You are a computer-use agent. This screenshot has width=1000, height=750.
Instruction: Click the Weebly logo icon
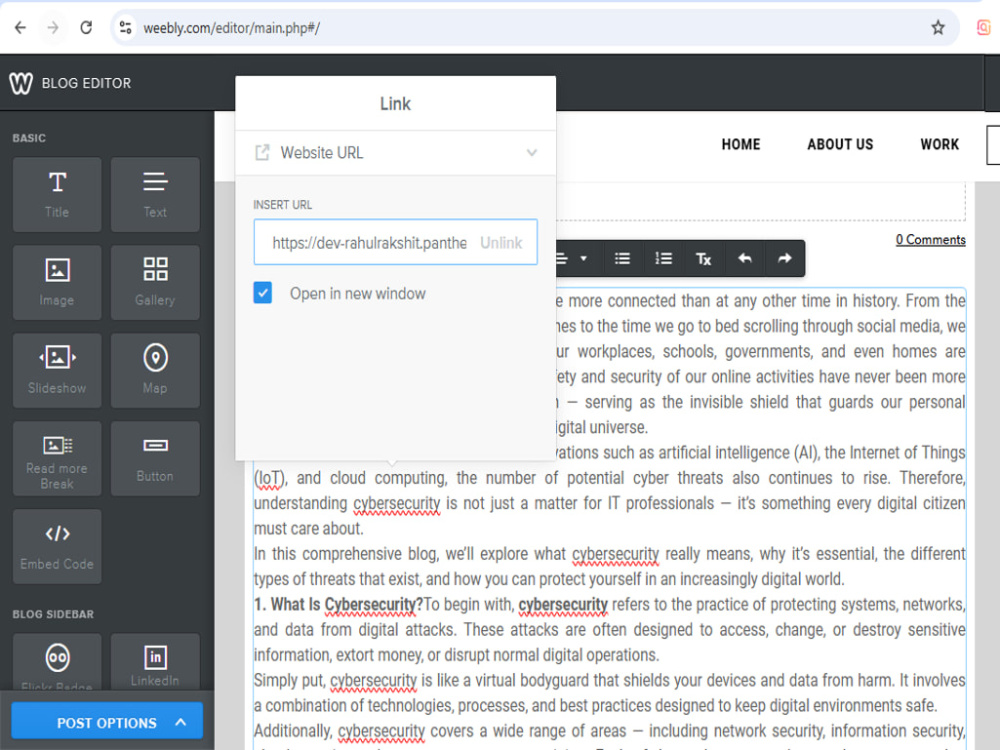tap(21, 83)
